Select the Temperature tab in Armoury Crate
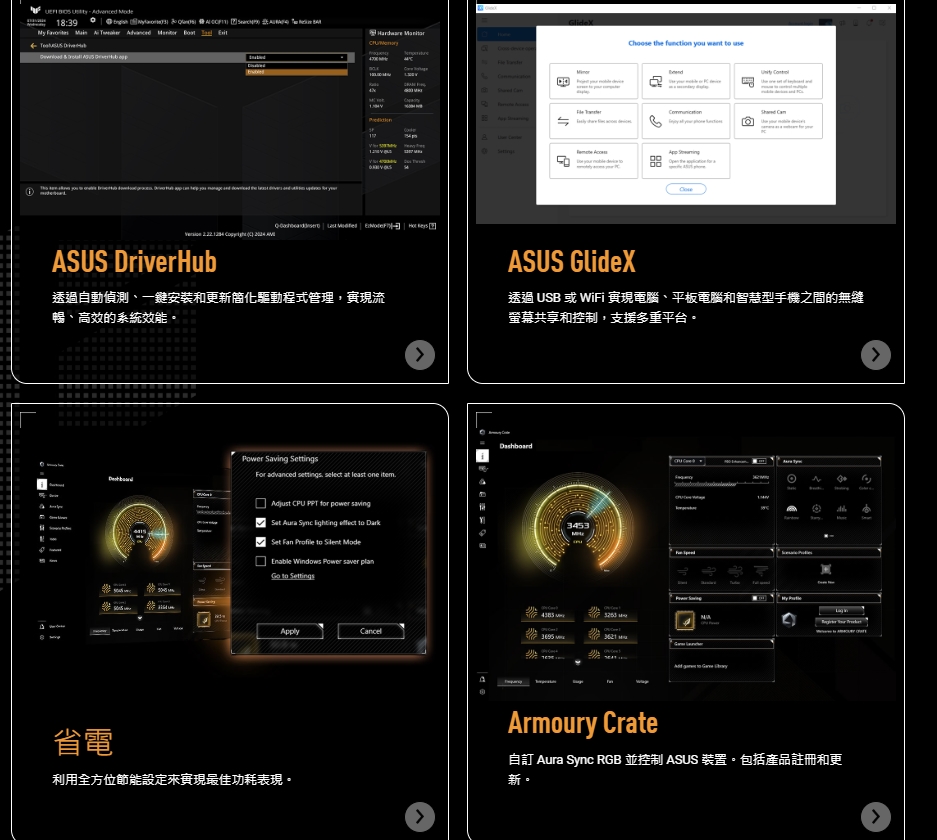The width and height of the screenshot is (937, 840). [x=545, y=682]
